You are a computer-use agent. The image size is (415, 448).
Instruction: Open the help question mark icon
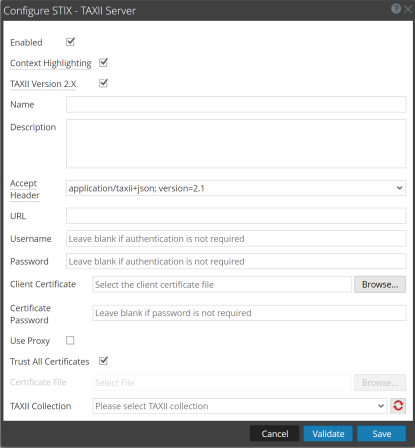coord(396,9)
